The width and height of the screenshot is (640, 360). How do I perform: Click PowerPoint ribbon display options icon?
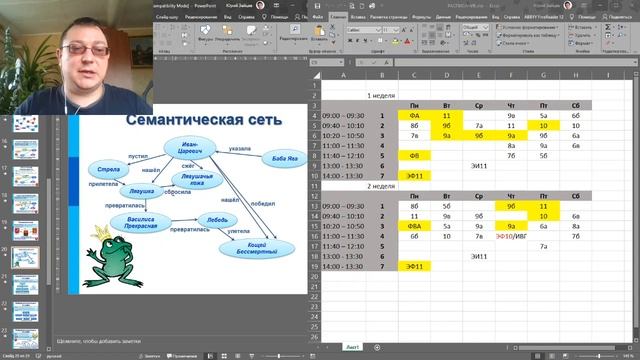pos(276,6)
